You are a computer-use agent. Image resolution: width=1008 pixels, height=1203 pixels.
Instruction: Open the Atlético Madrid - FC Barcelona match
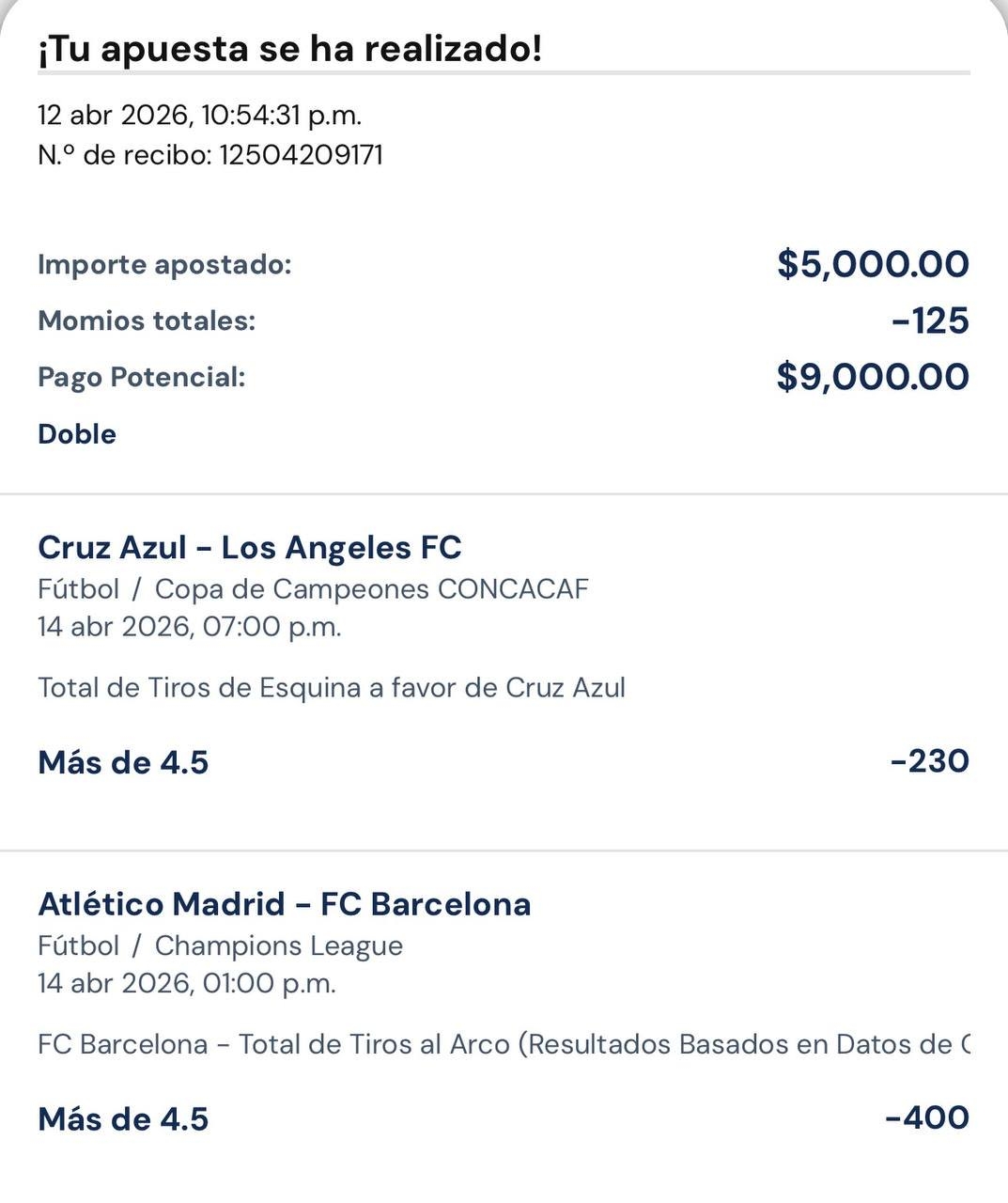[x=285, y=904]
